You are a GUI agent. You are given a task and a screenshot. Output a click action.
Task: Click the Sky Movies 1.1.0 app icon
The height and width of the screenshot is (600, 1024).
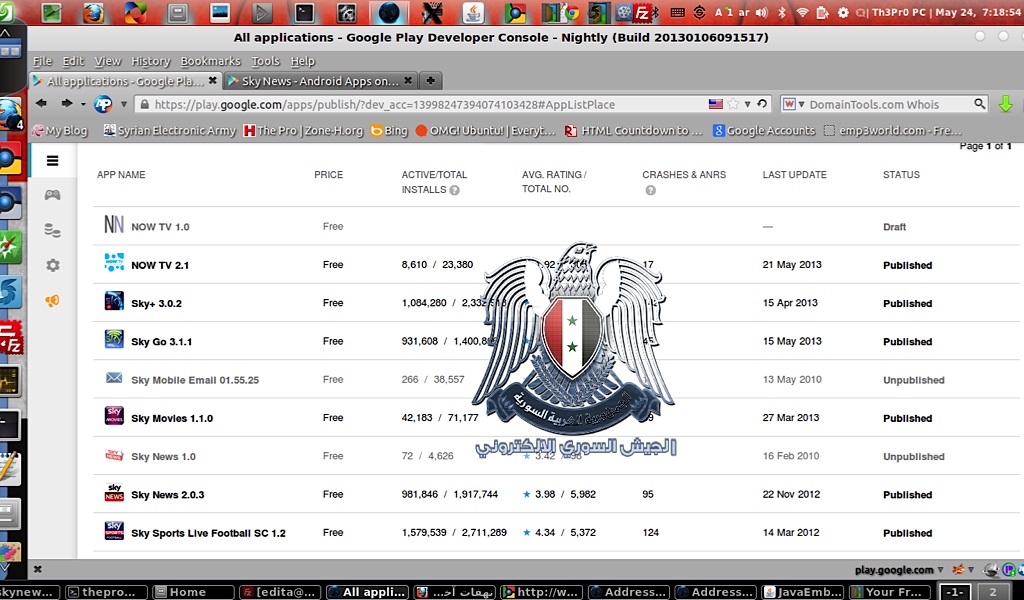(x=114, y=415)
